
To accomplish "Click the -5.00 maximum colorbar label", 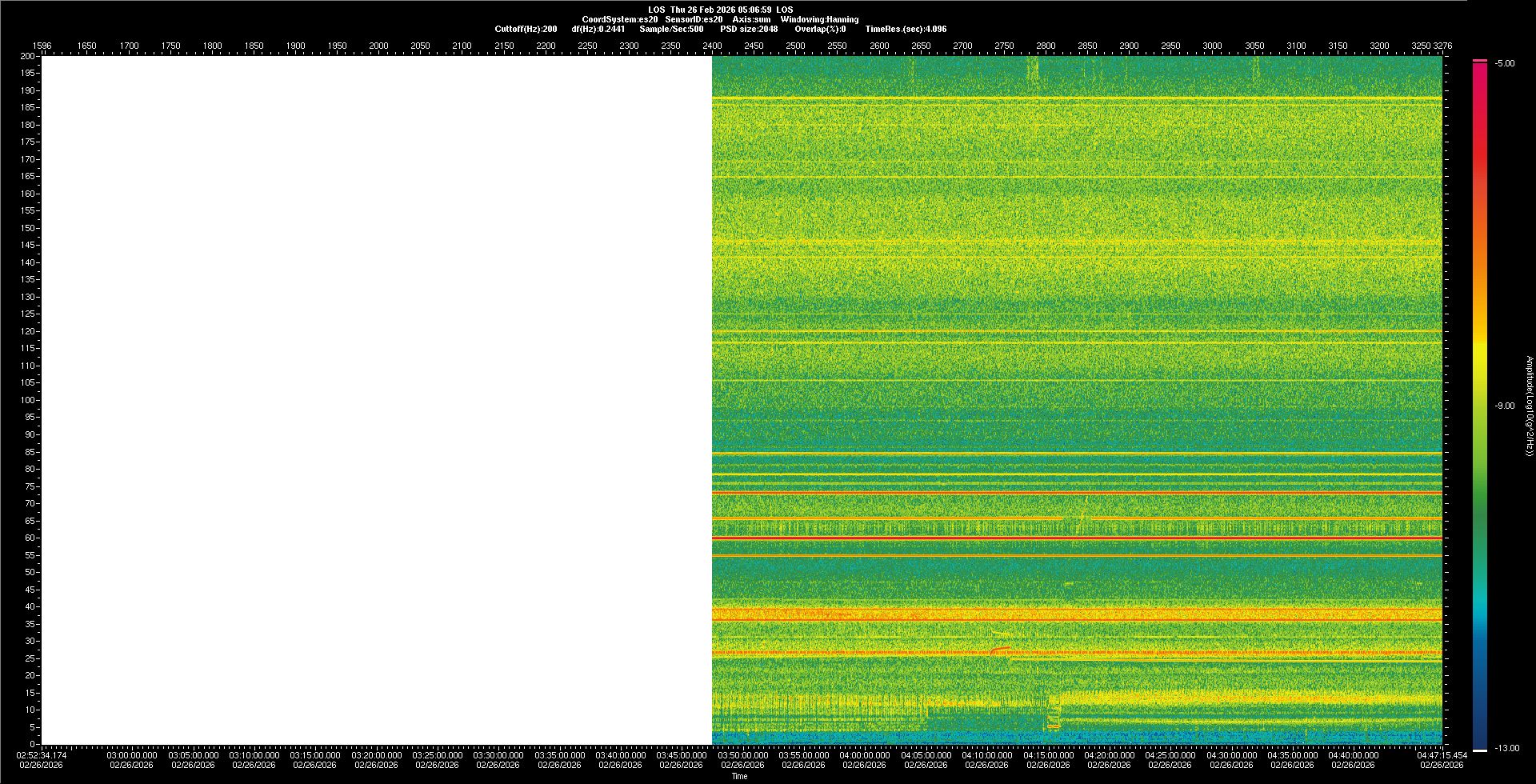I will point(1505,63).
